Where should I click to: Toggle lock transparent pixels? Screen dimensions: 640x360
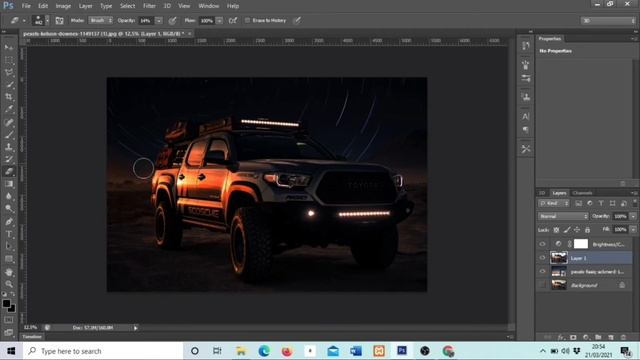[x=556, y=230]
